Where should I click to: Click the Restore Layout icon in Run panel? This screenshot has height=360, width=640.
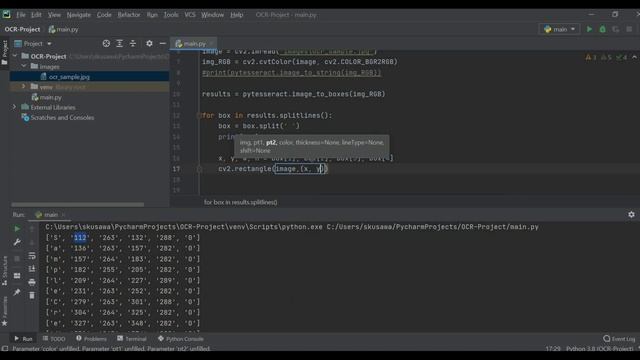point(17,276)
